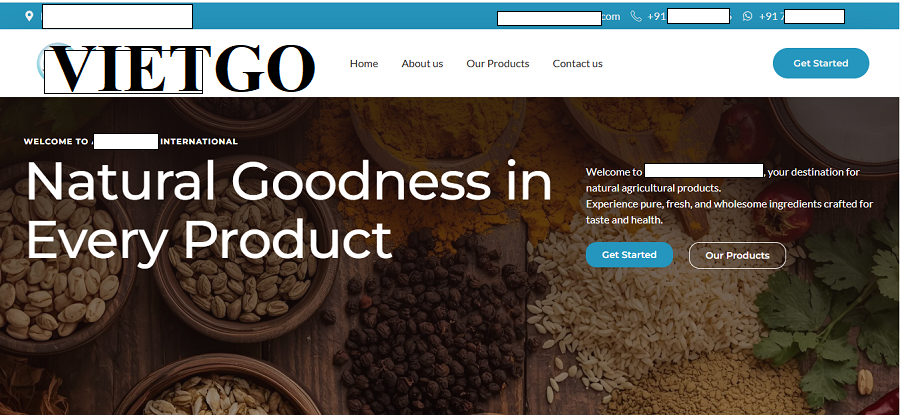
Task: Click the WhatsApp icon in top bar
Action: (x=747, y=17)
